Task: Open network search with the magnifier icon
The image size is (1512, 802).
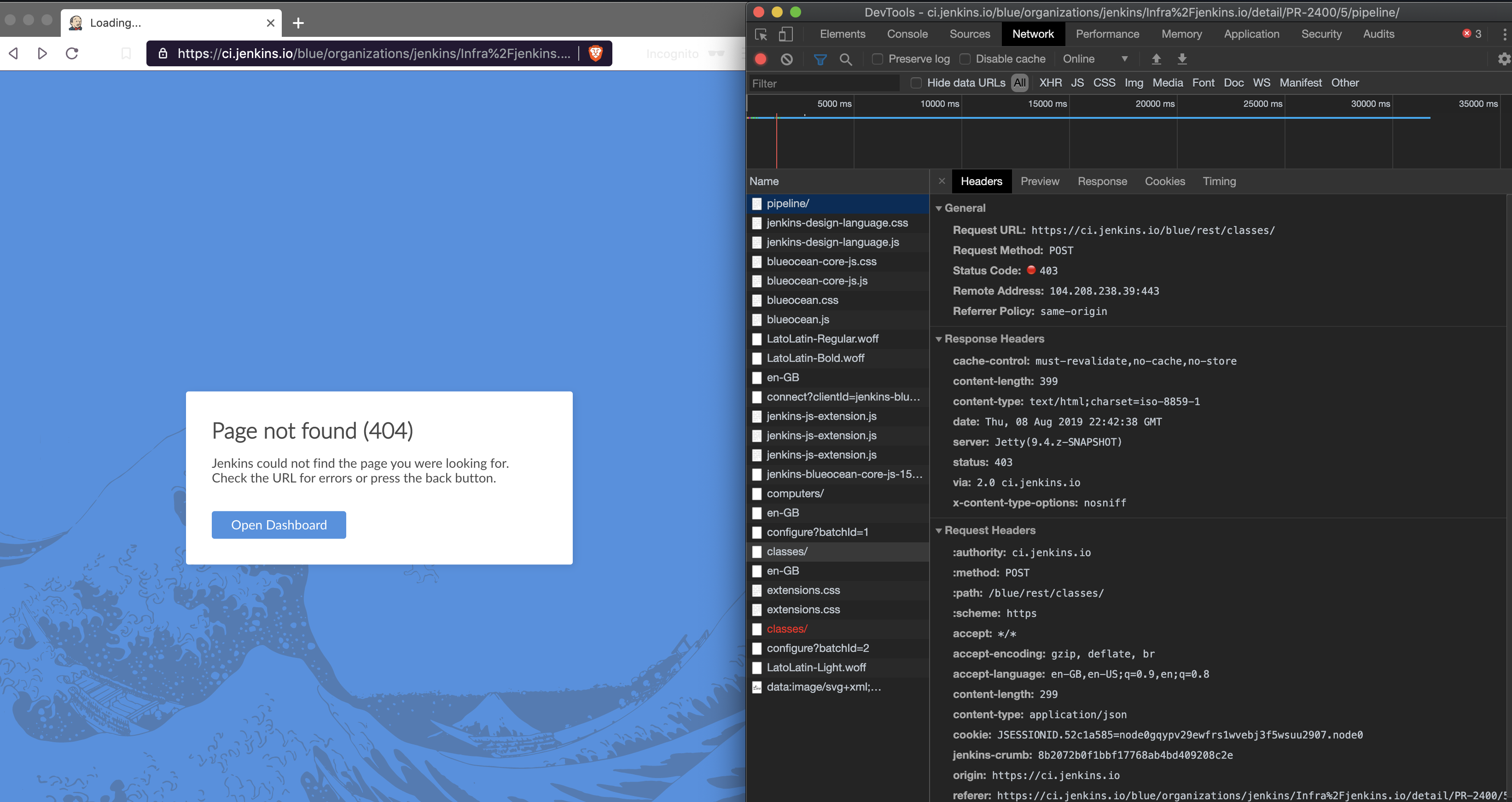Action: (846, 59)
